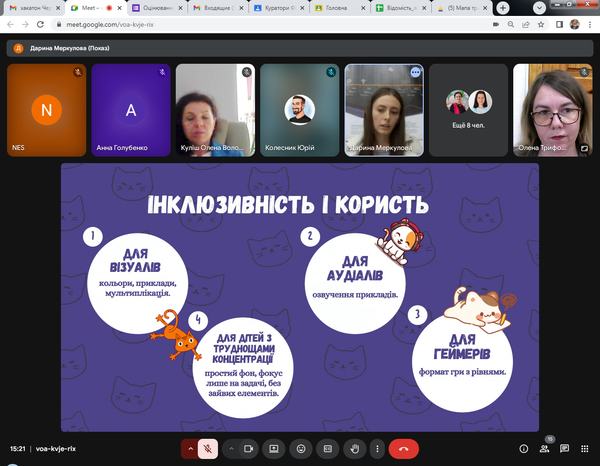This screenshot has width=600, height=466.
Task: Open new browser tab with plus button
Action: [x=502, y=7]
